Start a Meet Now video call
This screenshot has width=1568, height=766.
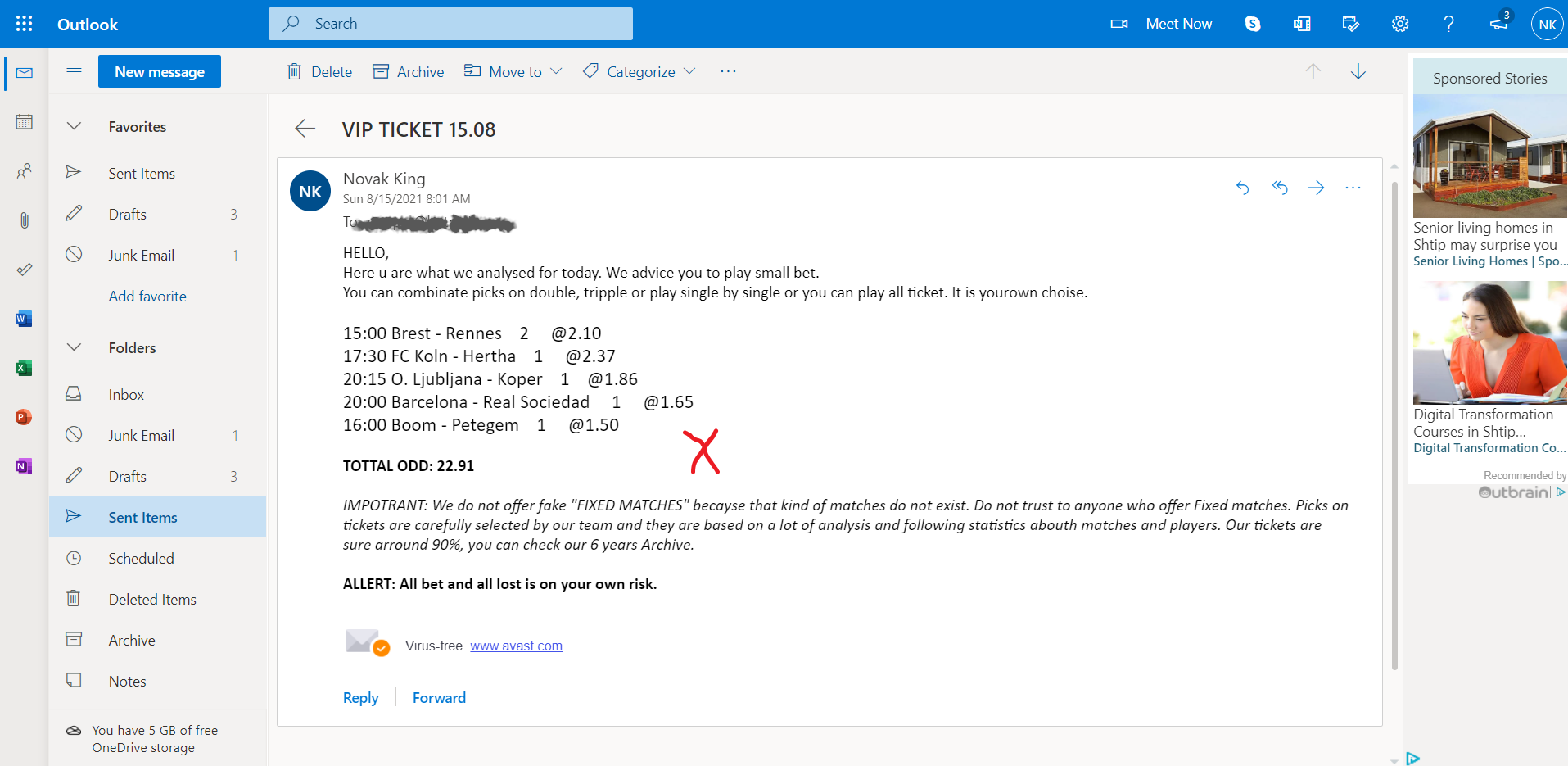click(1161, 24)
